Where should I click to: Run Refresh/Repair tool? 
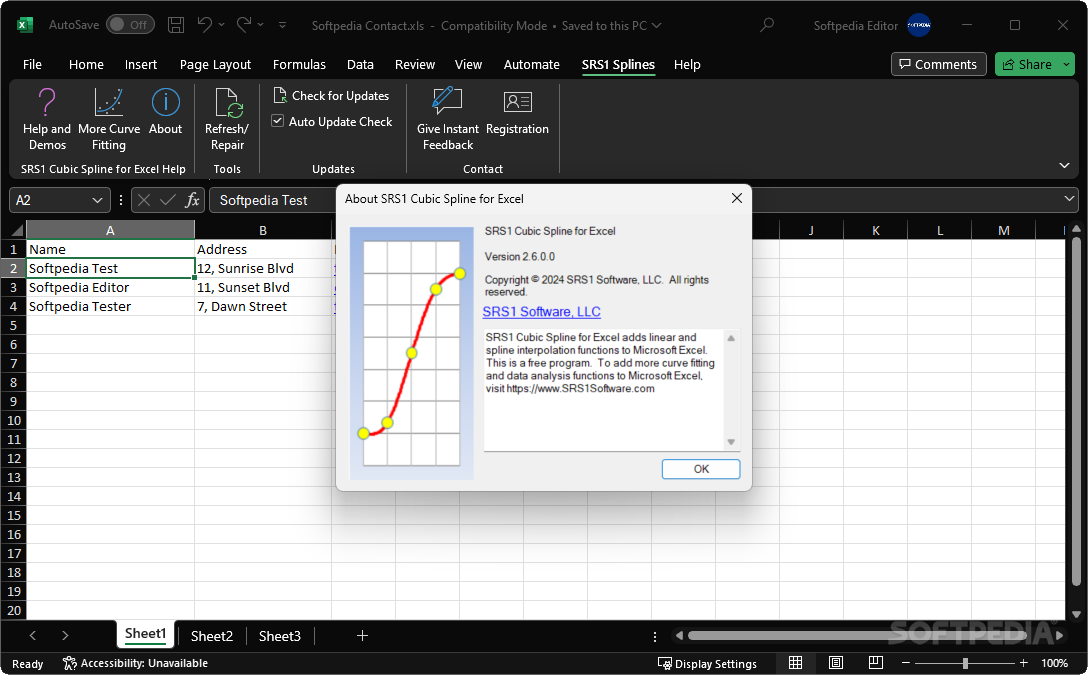point(227,119)
